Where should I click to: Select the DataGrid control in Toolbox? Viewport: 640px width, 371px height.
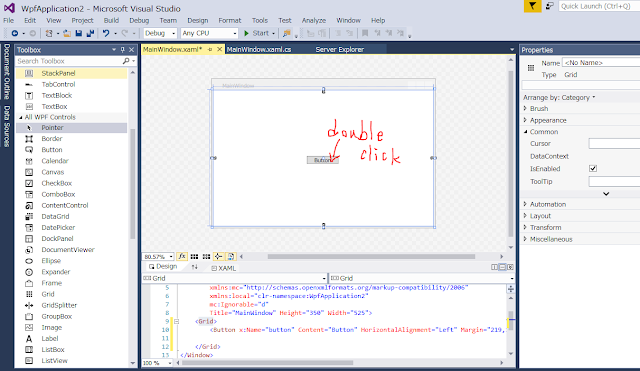(72, 216)
